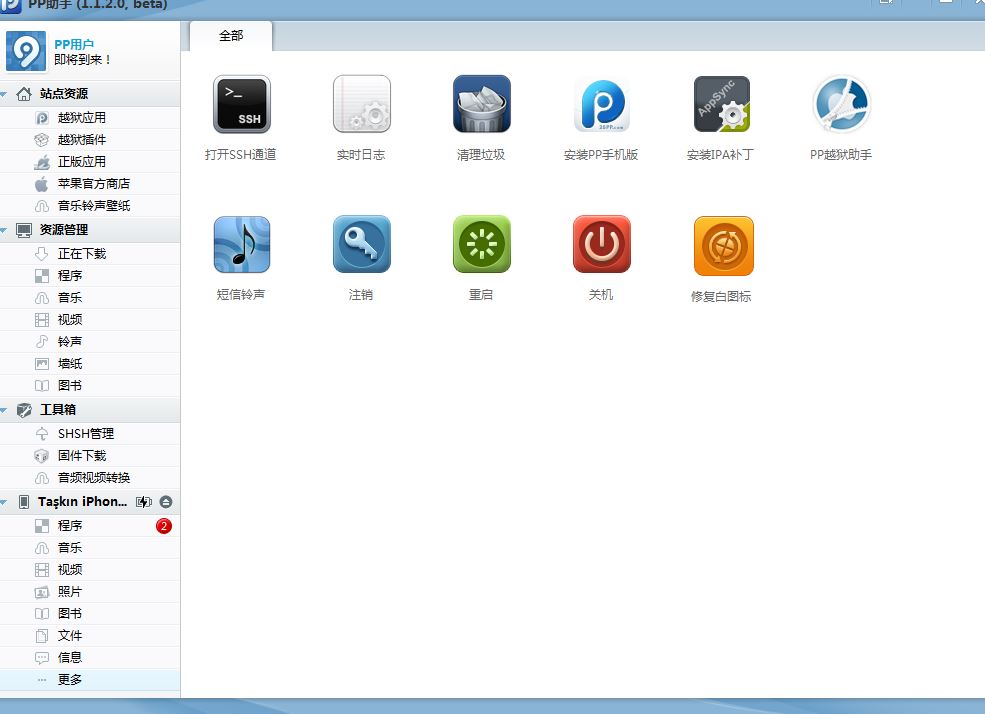
Task: Select 视频 under Taşkın iPhone
Action: pos(90,570)
